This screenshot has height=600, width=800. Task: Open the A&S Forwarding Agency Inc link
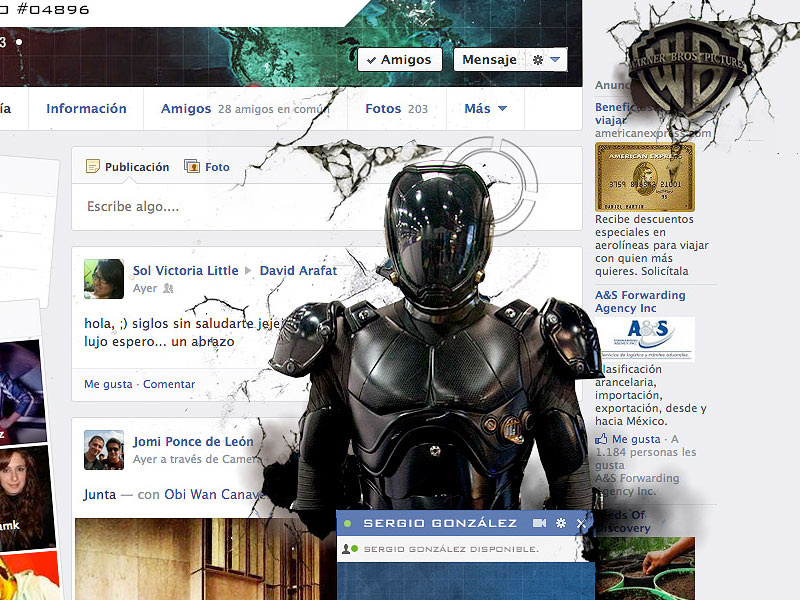click(640, 302)
